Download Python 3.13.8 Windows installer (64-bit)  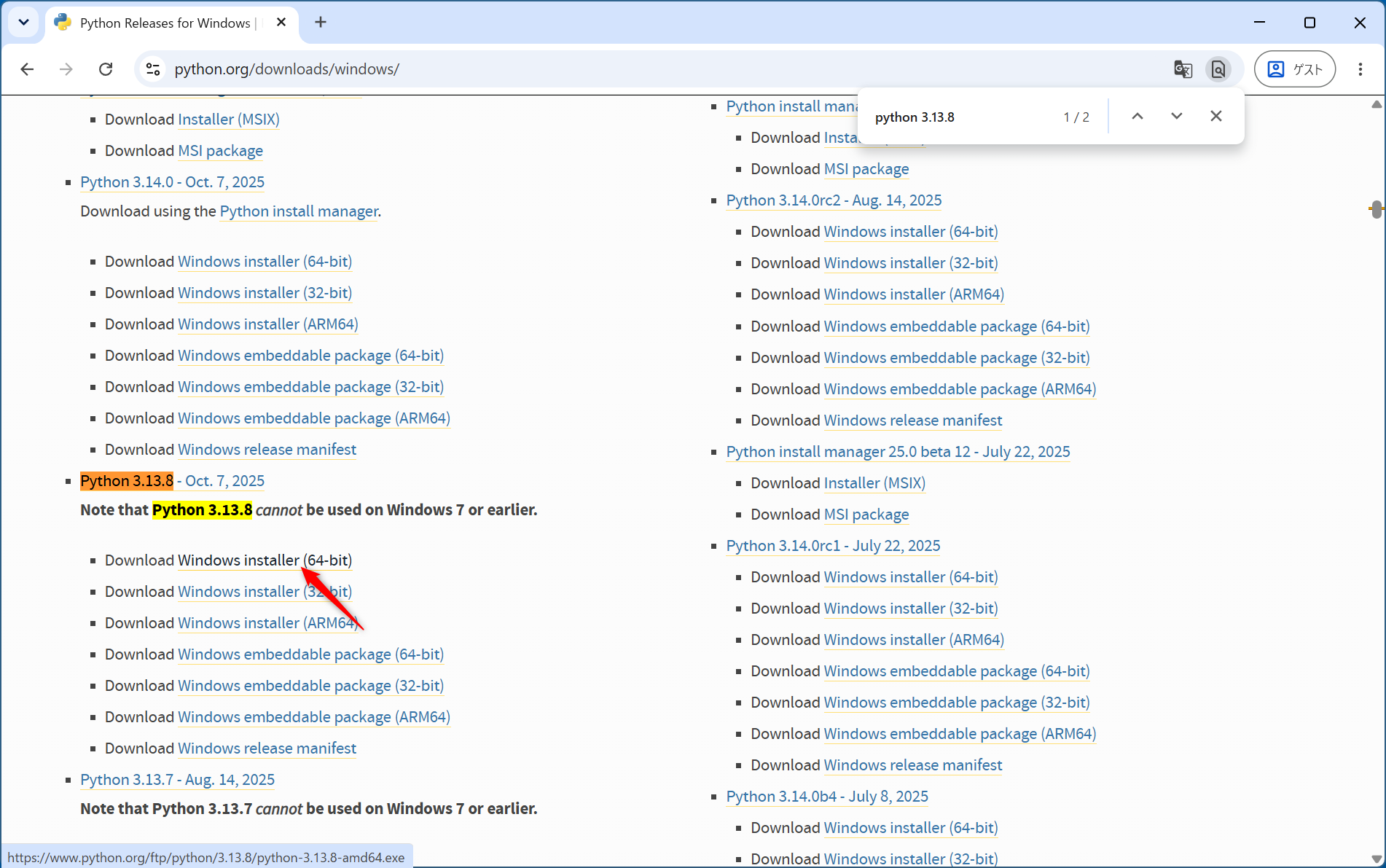[x=265, y=560]
